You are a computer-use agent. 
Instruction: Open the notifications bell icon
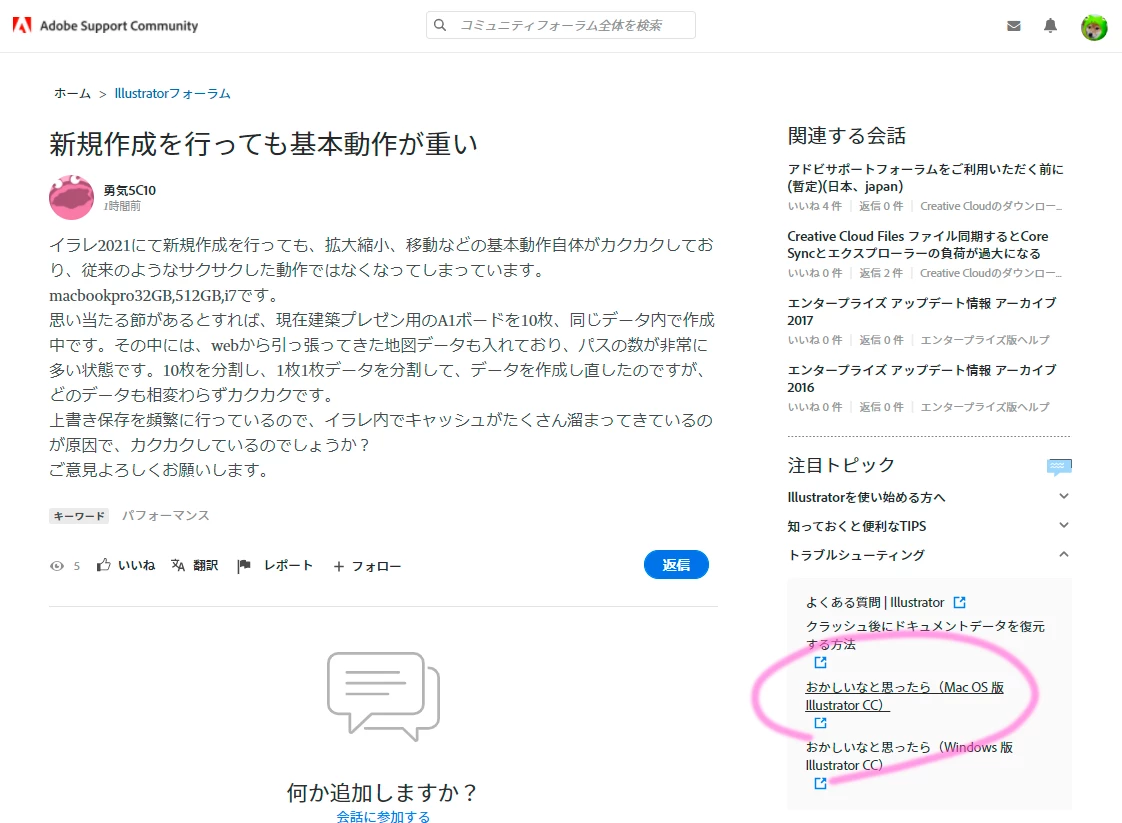click(1050, 26)
